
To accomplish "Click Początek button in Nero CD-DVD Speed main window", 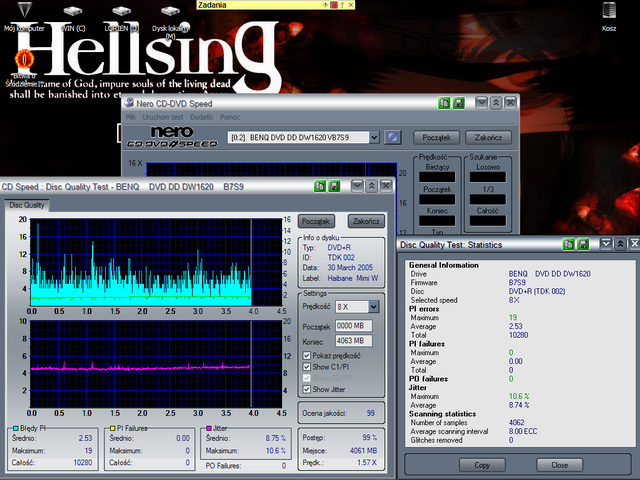I will coord(436,138).
